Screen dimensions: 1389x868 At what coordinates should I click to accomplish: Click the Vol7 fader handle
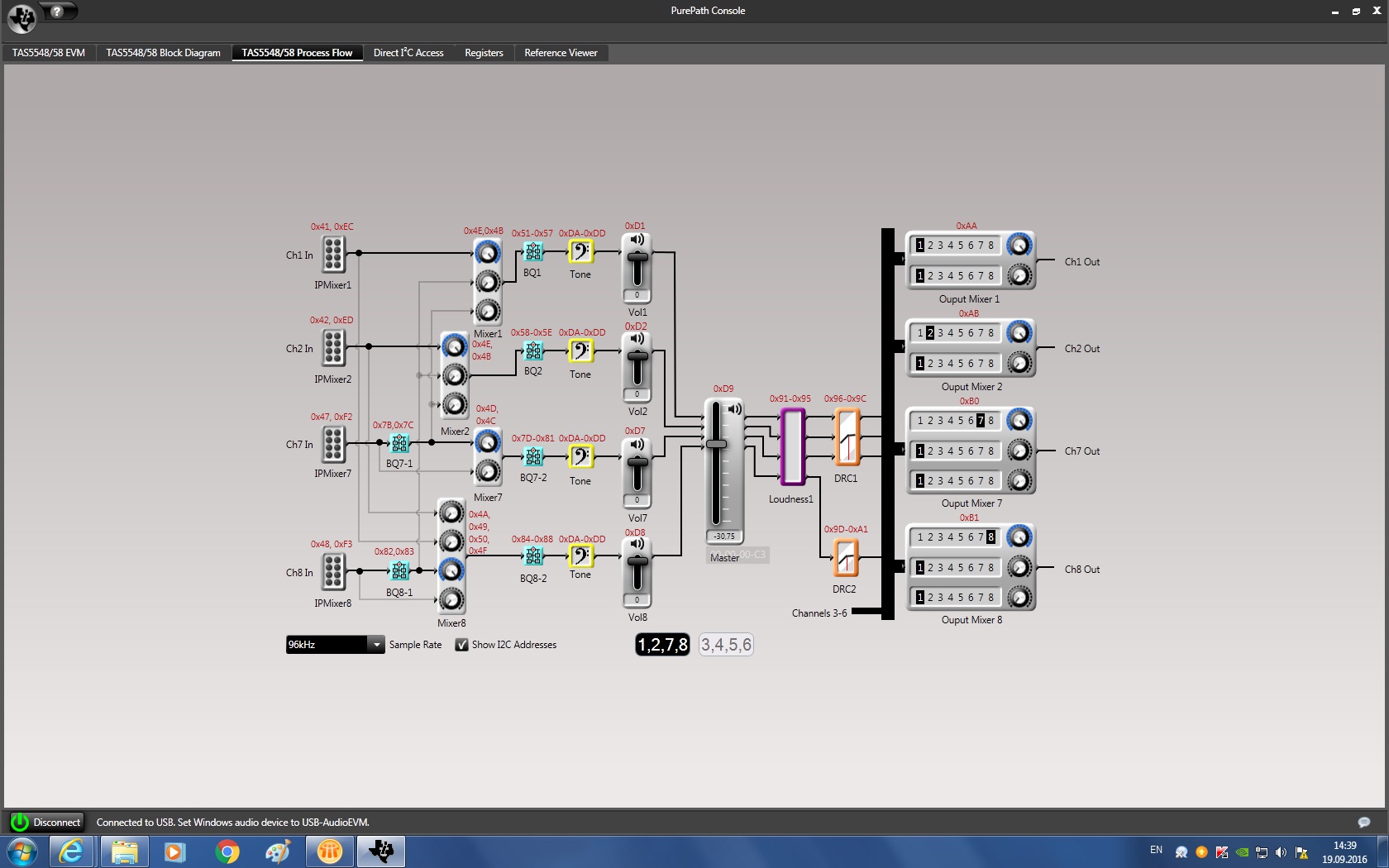[637, 462]
